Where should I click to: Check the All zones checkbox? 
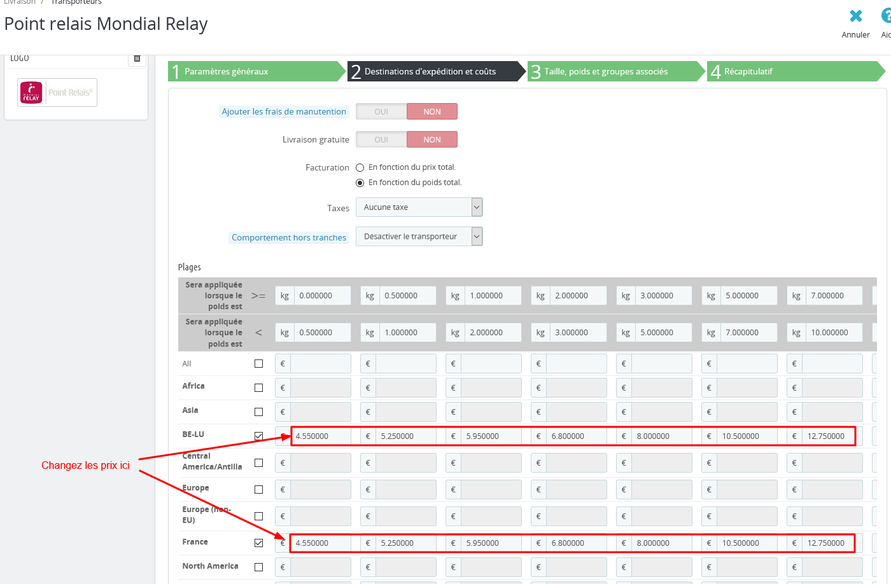[259, 364]
